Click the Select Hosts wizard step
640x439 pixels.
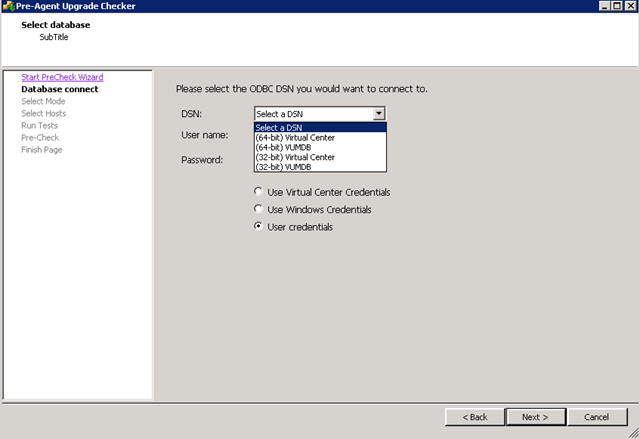coord(44,113)
